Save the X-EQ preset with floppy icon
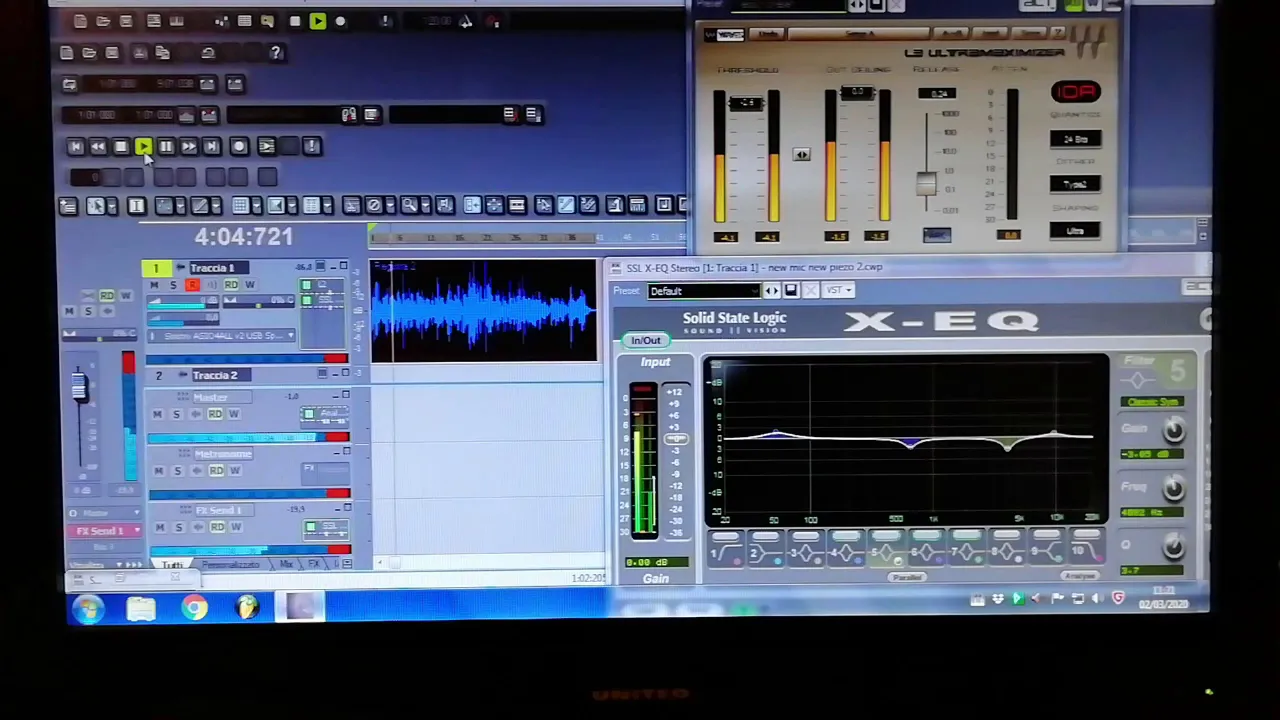Screen dimensions: 1280x720 (790, 290)
